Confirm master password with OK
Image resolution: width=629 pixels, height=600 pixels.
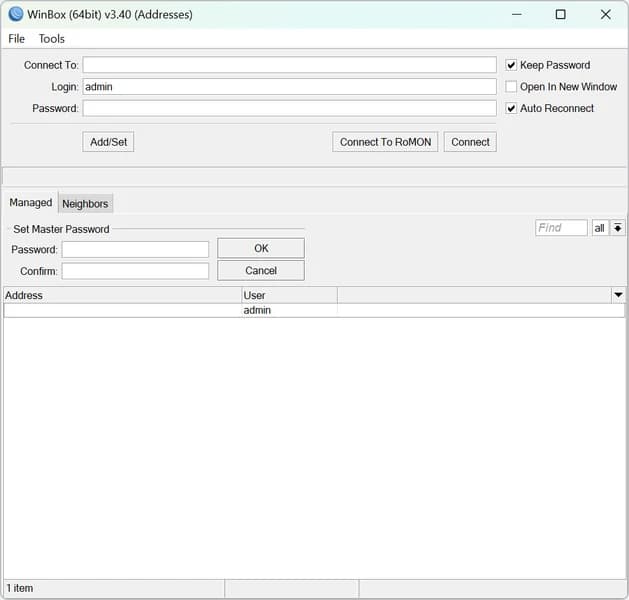coord(261,248)
